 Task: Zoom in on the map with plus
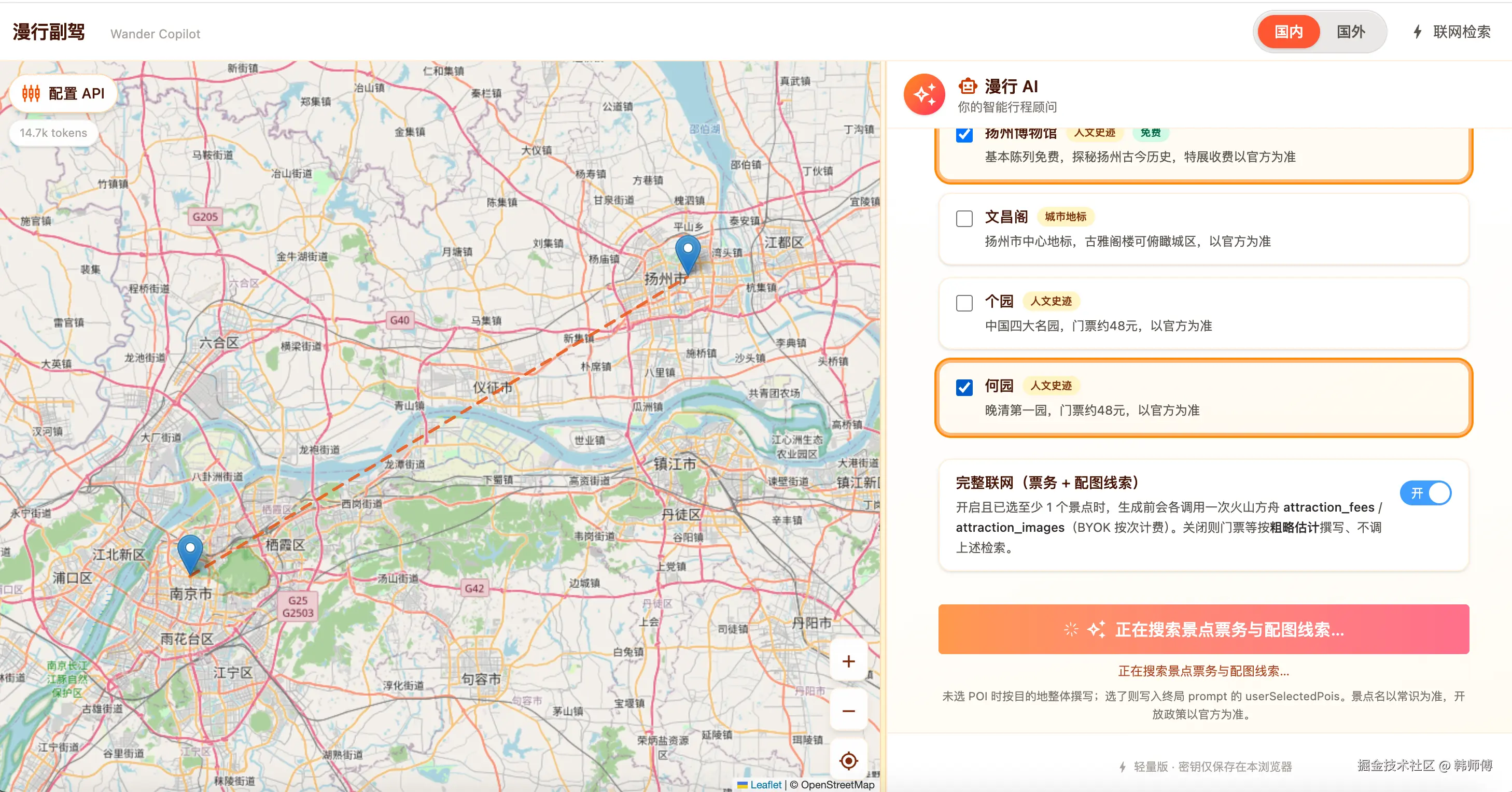pos(848,662)
